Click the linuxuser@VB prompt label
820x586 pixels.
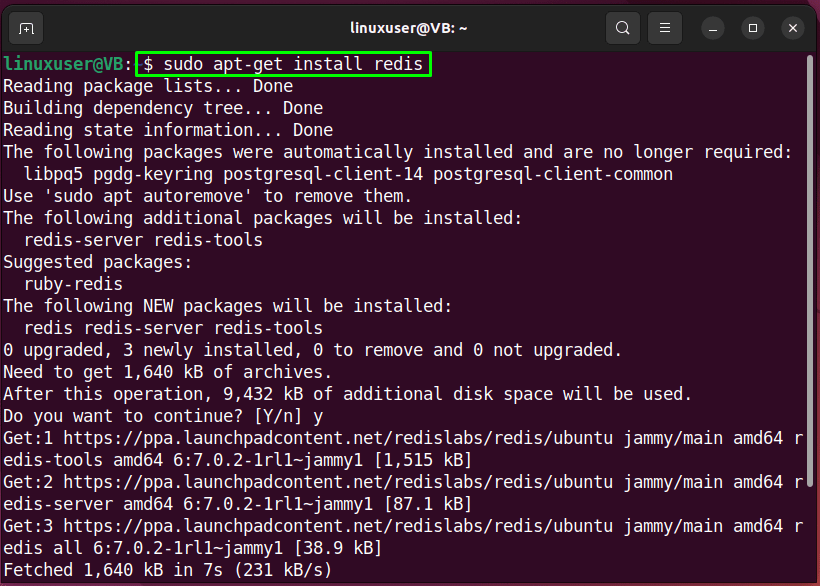click(x=65, y=63)
